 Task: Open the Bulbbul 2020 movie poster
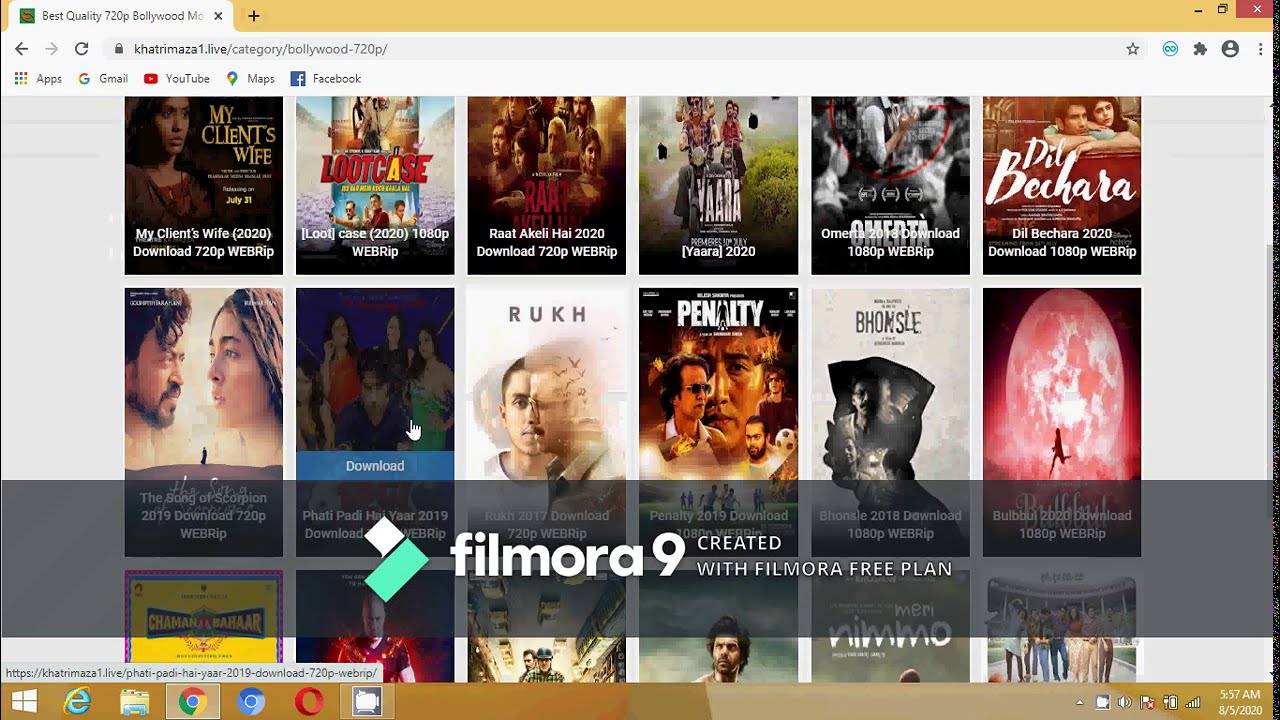pos(1062,422)
